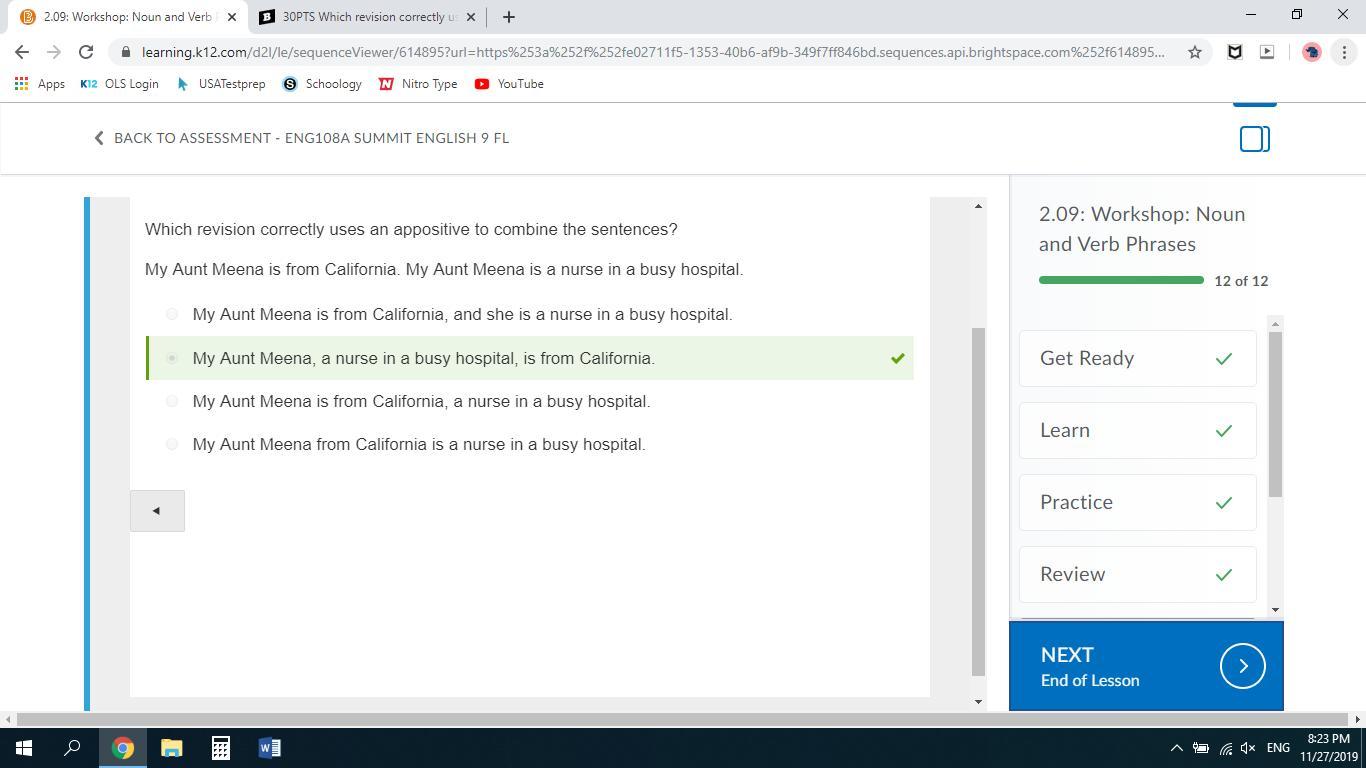Click the question panel scroll down arrow
This screenshot has width=1366, height=768.
click(x=978, y=701)
